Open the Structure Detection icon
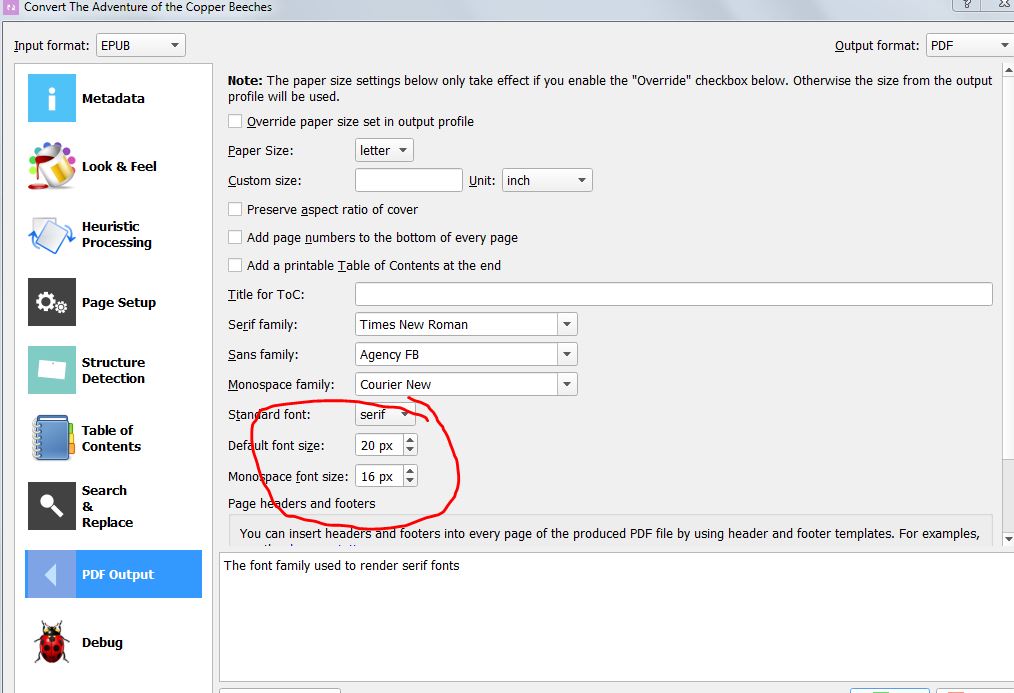 click(52, 370)
